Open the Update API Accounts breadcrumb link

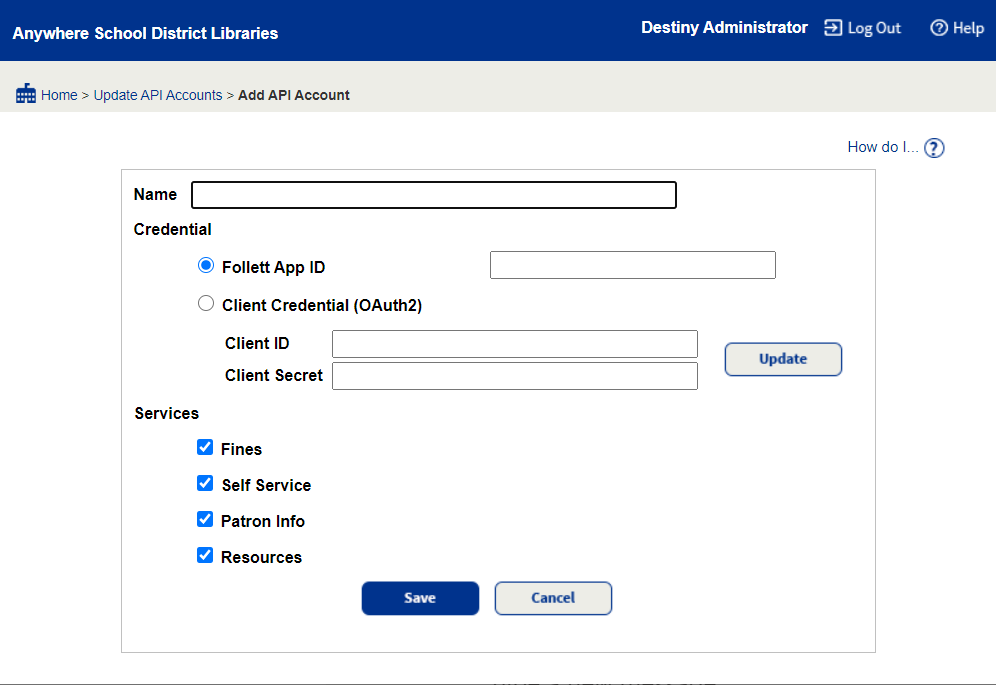coord(157,94)
